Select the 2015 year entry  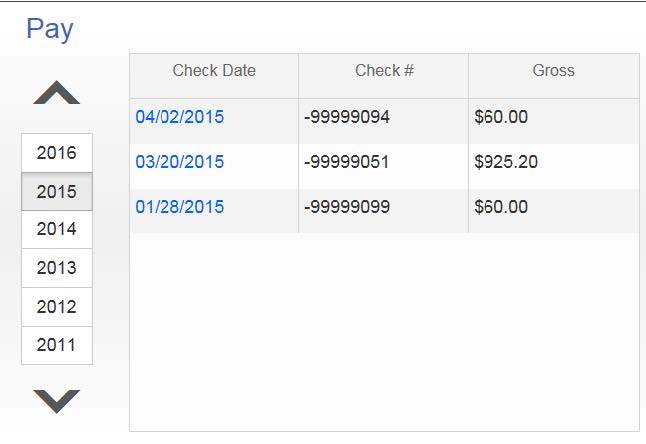tap(56, 191)
